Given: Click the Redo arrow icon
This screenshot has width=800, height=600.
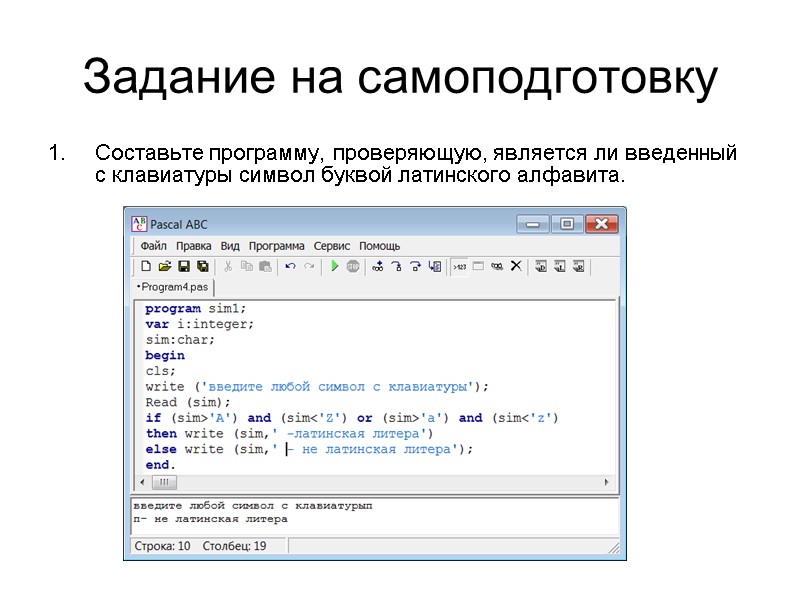Looking at the screenshot, I should click(309, 266).
